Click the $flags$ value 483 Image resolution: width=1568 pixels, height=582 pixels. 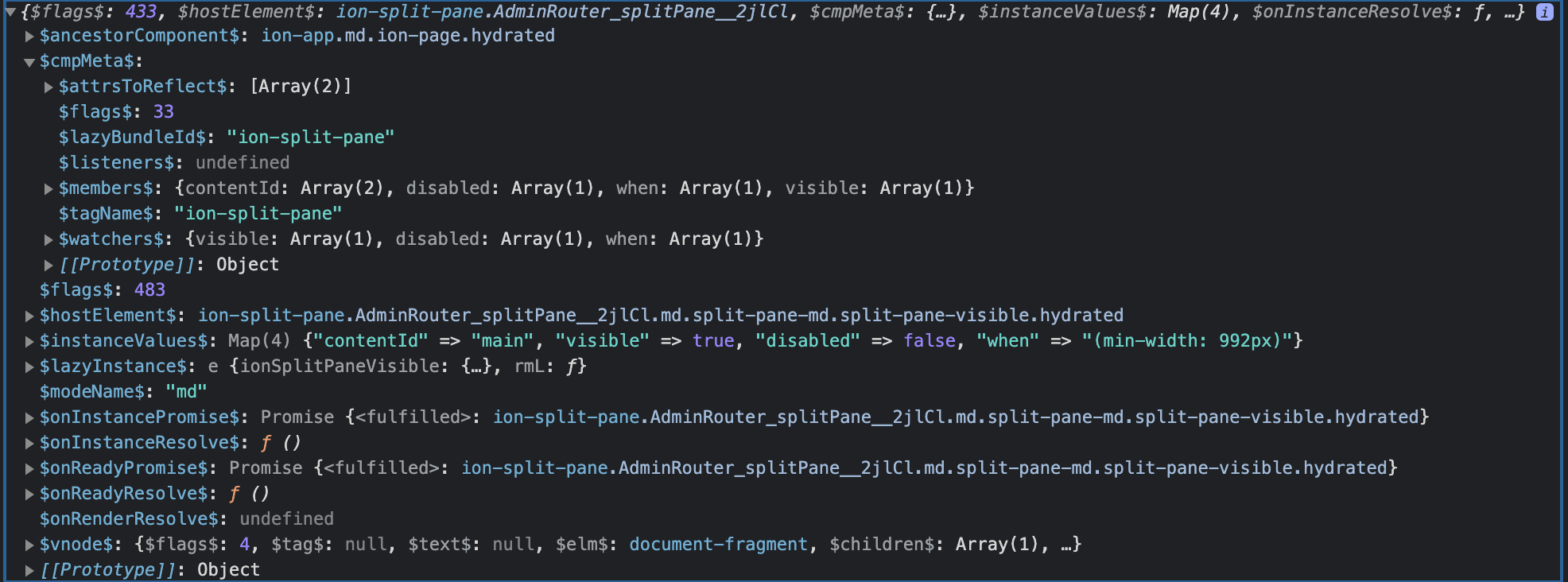coord(150,290)
